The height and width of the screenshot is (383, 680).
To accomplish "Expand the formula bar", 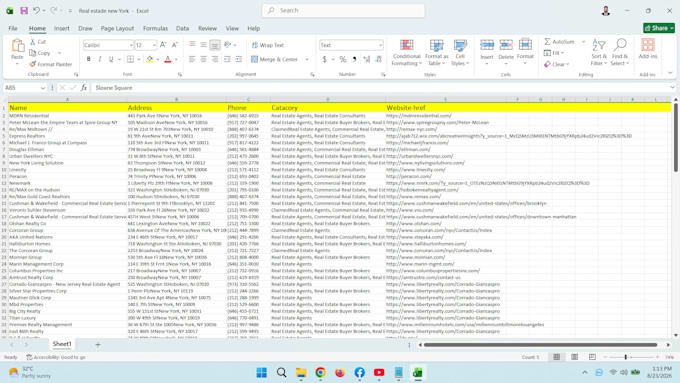I will [672, 88].
